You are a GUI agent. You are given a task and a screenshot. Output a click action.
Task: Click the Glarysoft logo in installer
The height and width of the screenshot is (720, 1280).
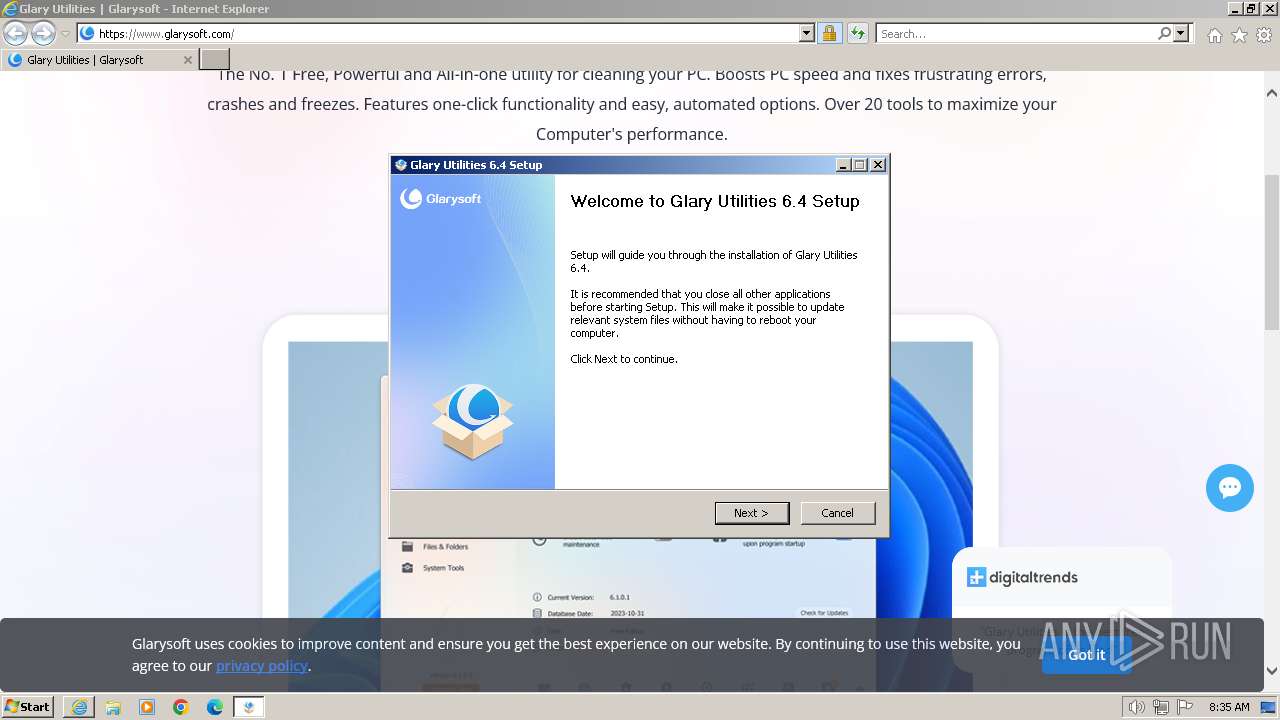440,198
